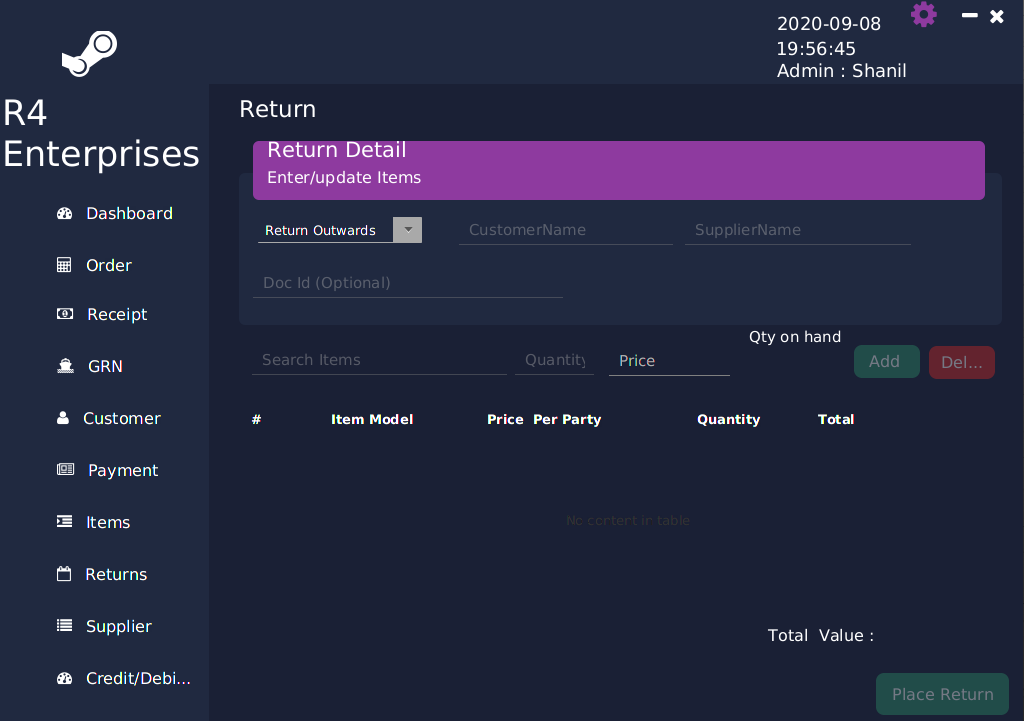Image resolution: width=1024 pixels, height=721 pixels.
Task: Click the Price input field
Action: pos(669,361)
